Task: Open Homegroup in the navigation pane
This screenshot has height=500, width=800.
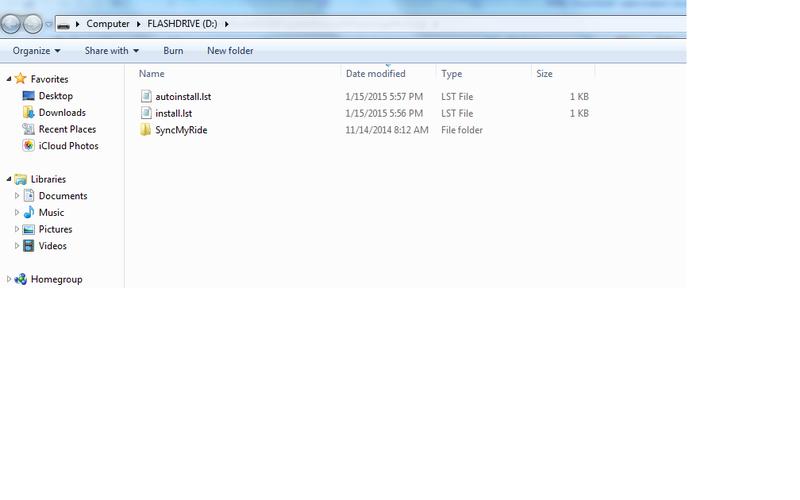Action: coord(56,280)
